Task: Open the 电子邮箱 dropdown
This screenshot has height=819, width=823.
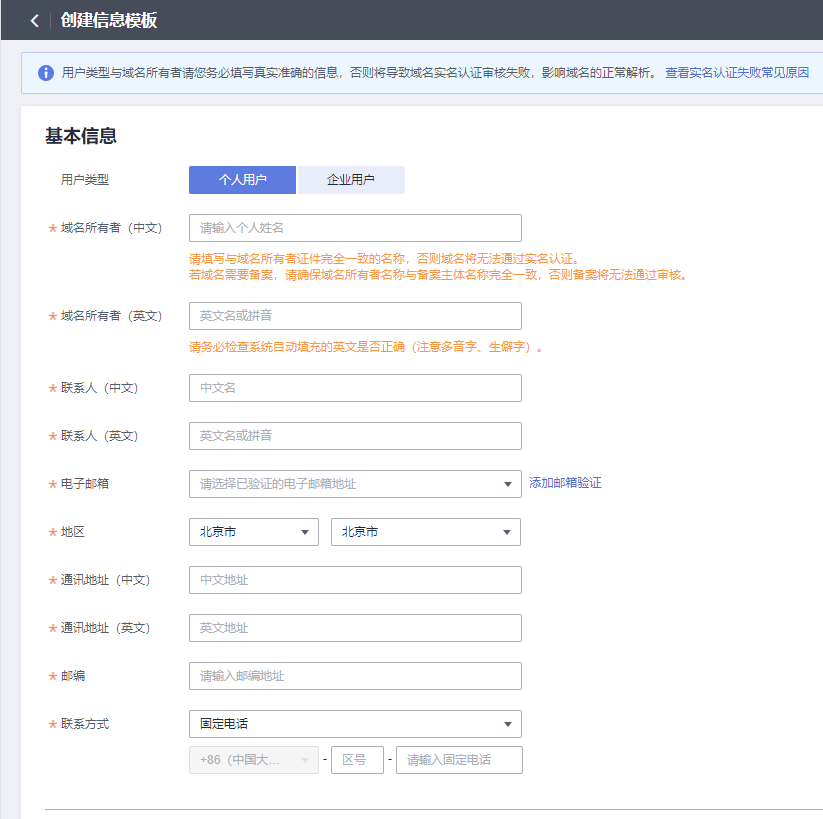Action: click(355, 484)
